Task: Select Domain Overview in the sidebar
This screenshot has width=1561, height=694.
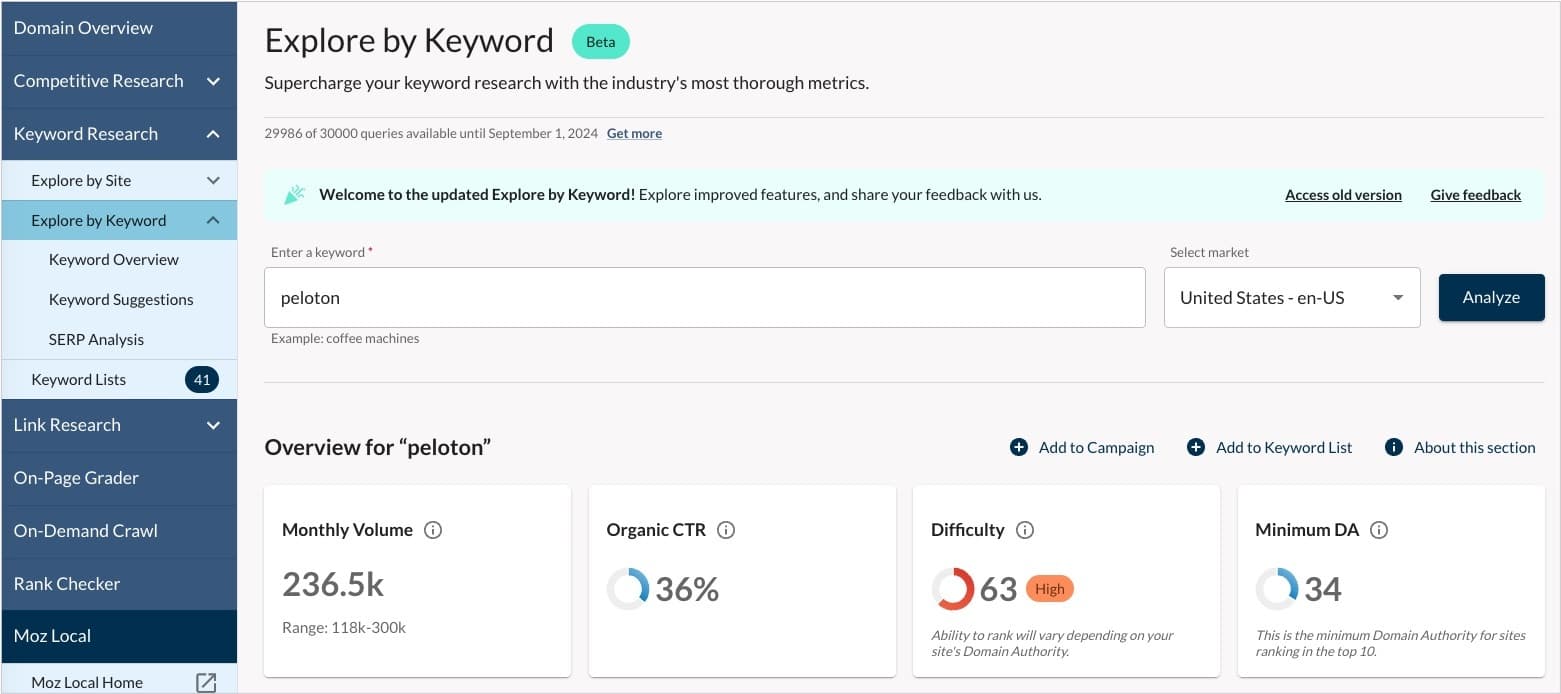Action: 83,28
